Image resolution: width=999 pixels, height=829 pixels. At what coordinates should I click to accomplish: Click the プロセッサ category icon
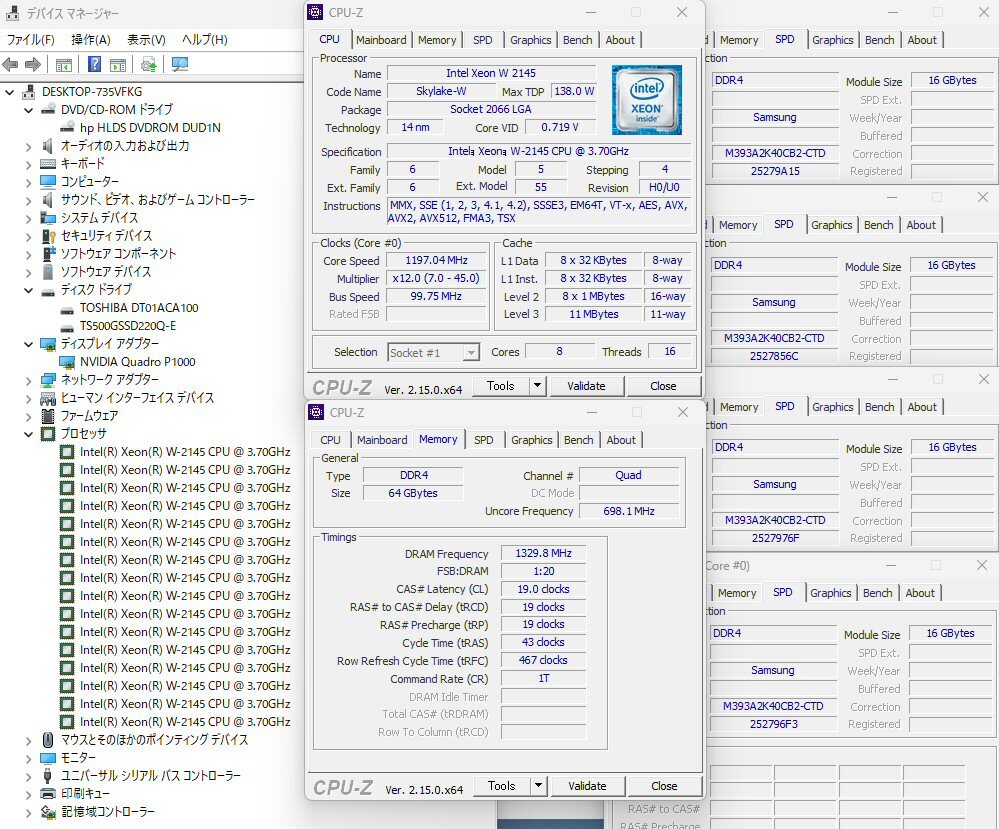click(x=48, y=434)
